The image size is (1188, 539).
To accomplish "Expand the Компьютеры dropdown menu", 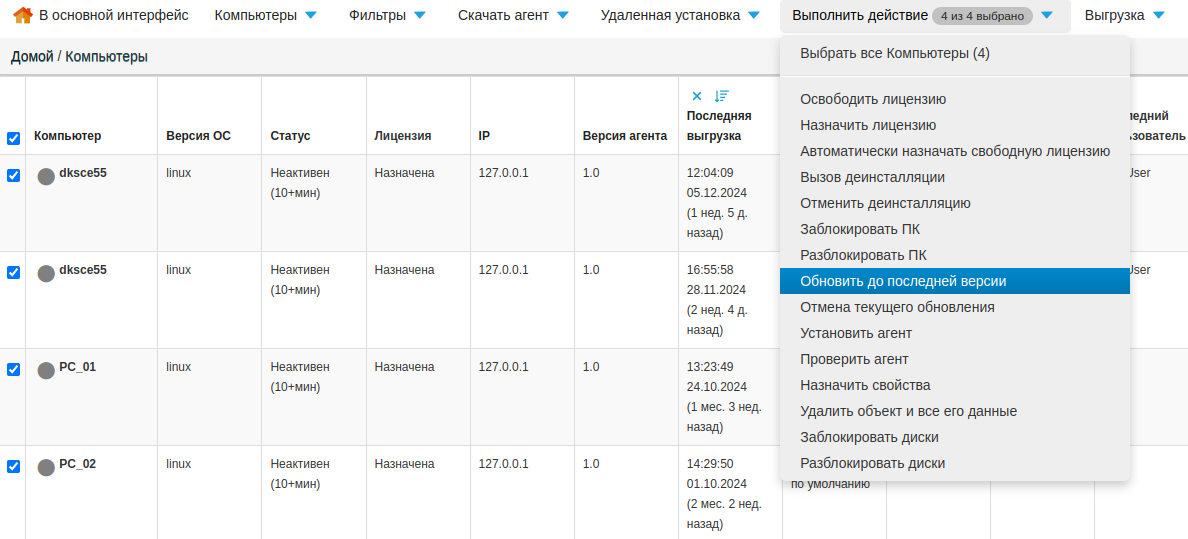I will tap(266, 15).
